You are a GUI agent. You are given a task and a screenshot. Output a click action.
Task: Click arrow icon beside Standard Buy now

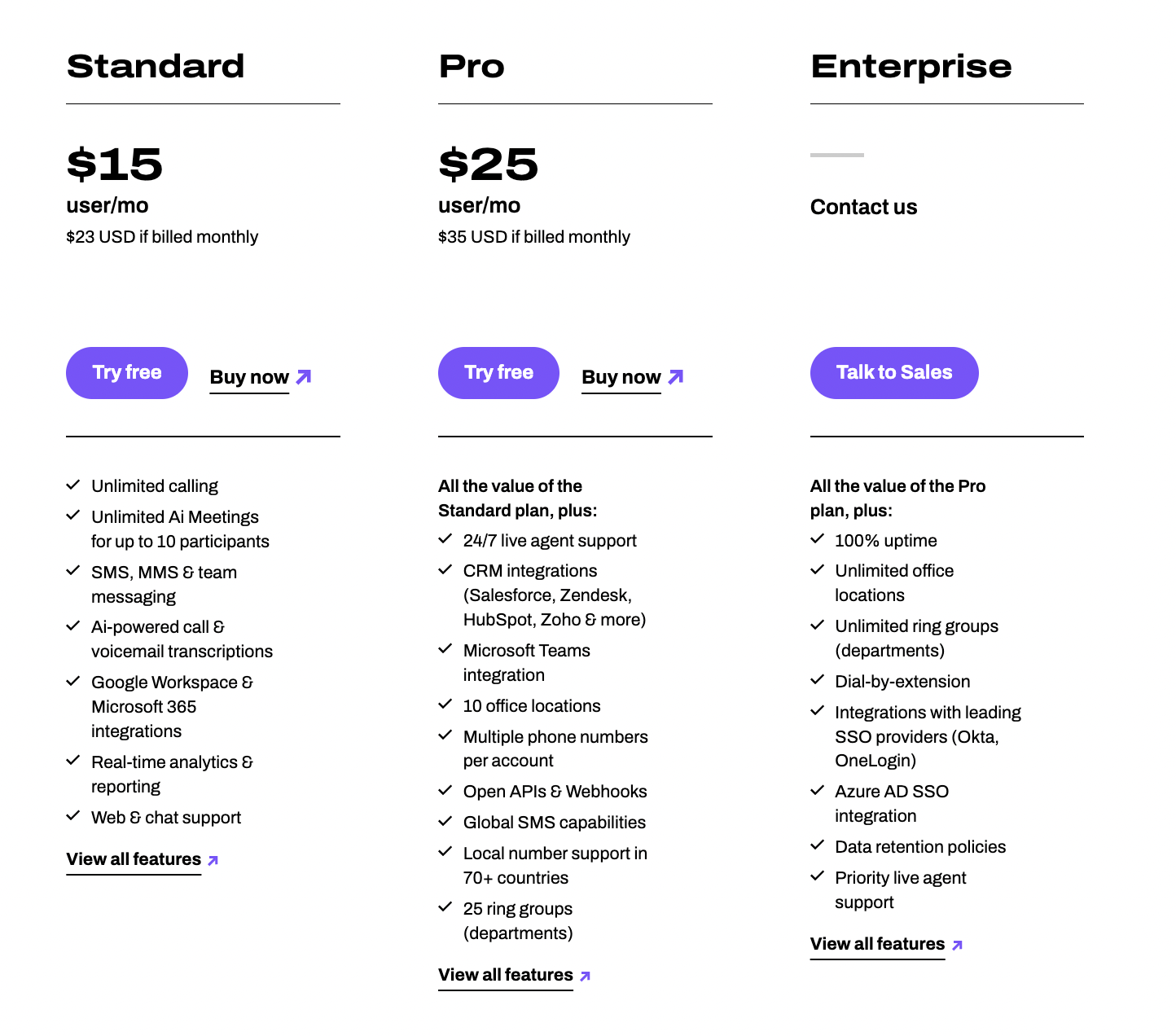[x=304, y=377]
